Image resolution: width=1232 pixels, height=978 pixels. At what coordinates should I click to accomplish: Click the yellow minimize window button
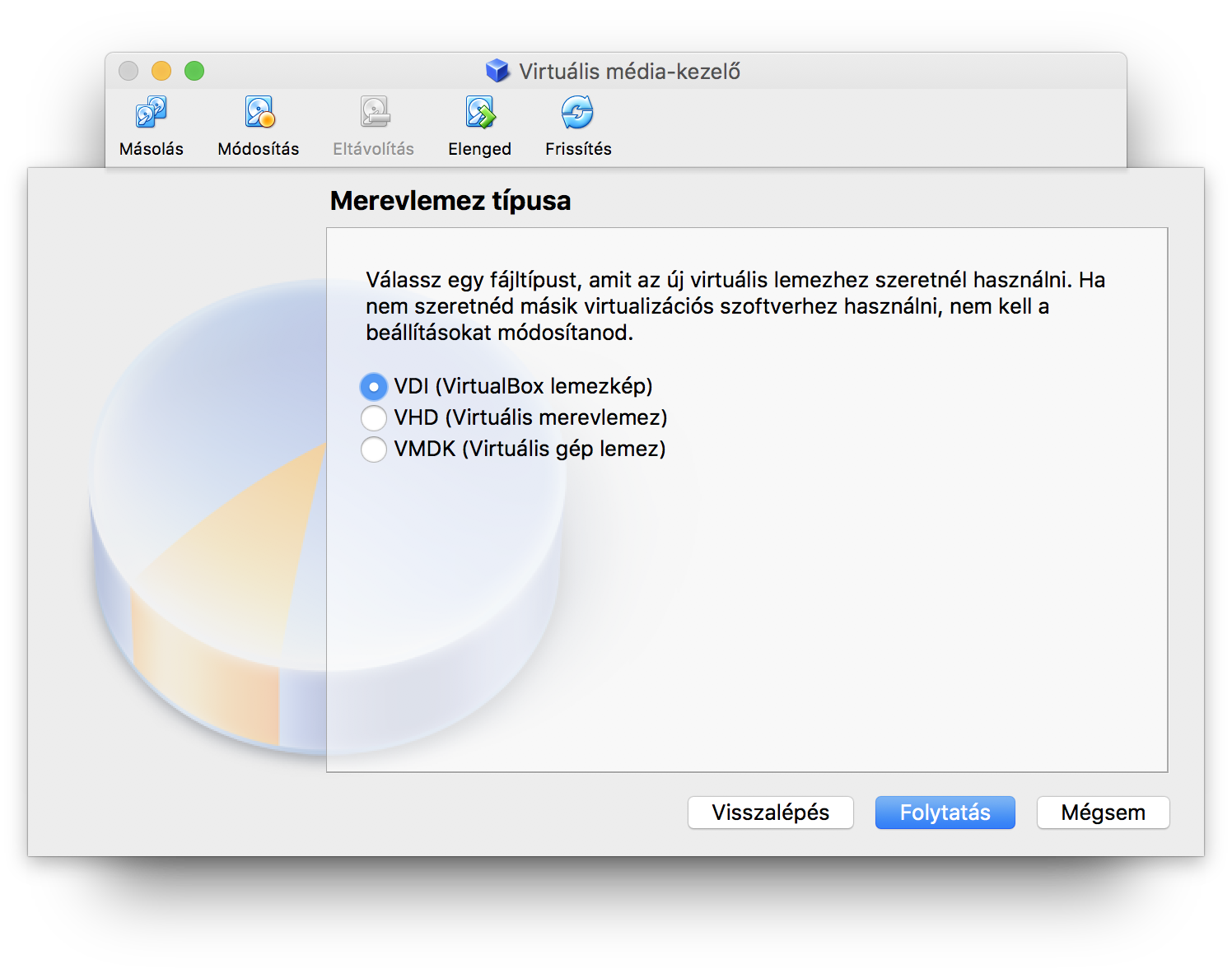[x=161, y=71]
